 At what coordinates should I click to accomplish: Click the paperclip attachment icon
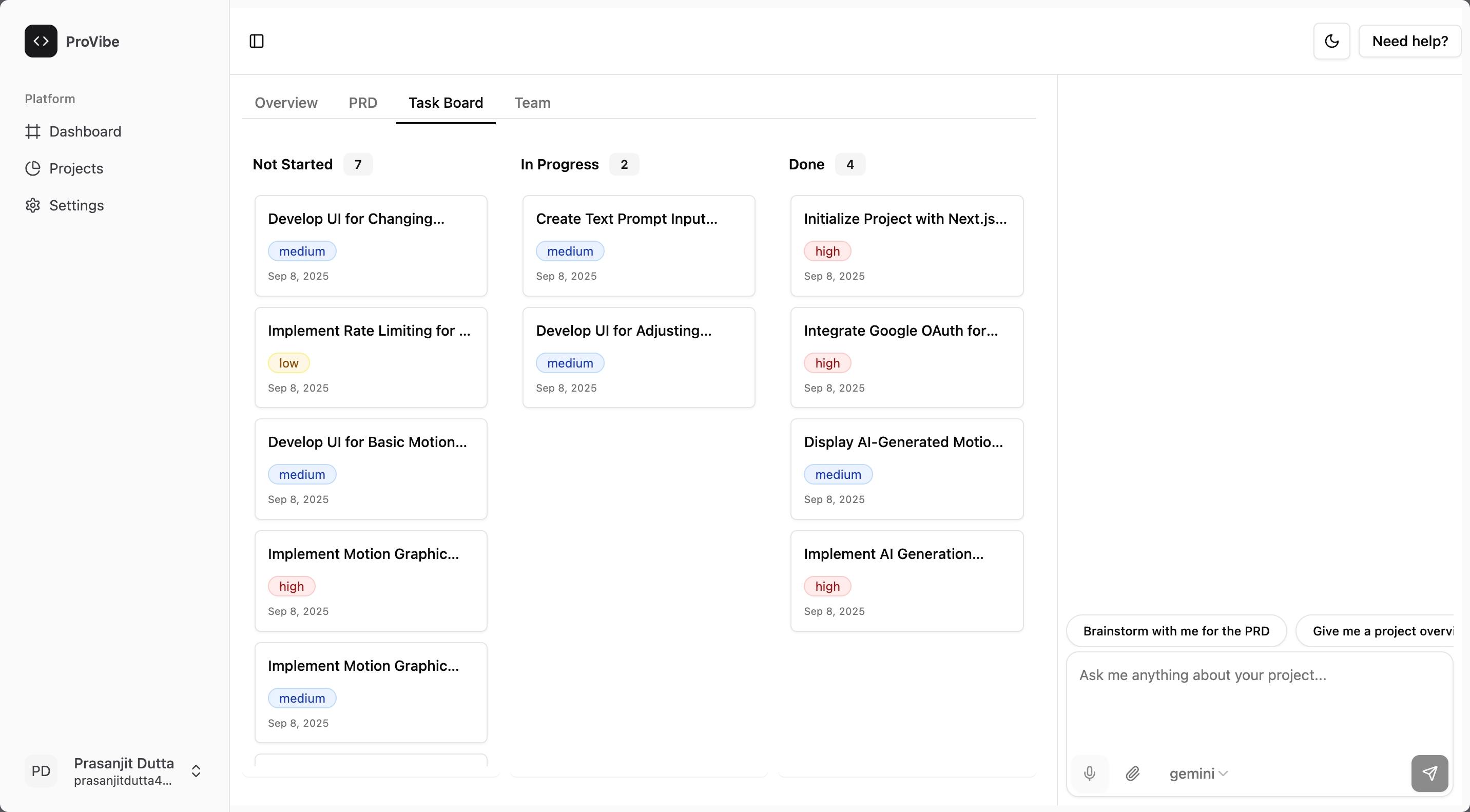pyautogui.click(x=1133, y=774)
